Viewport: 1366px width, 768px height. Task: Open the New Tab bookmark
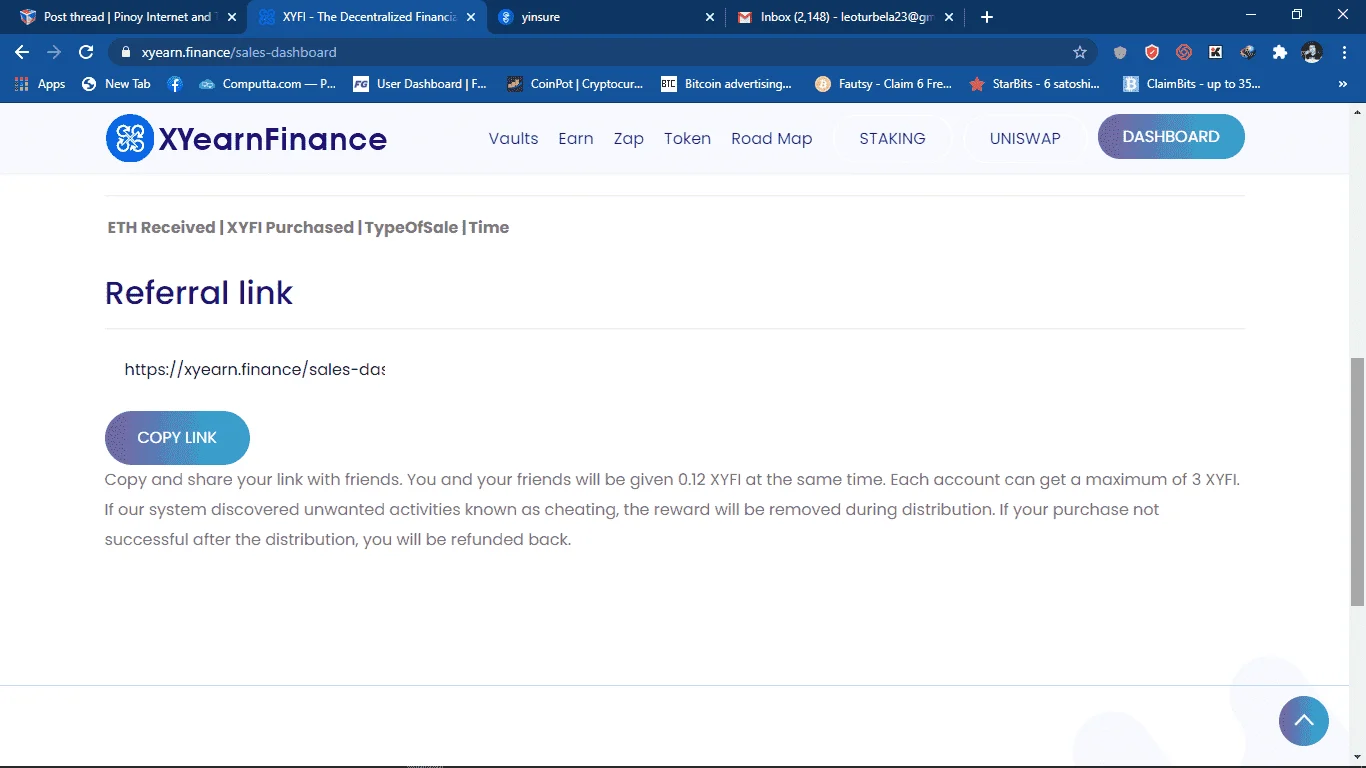116,84
